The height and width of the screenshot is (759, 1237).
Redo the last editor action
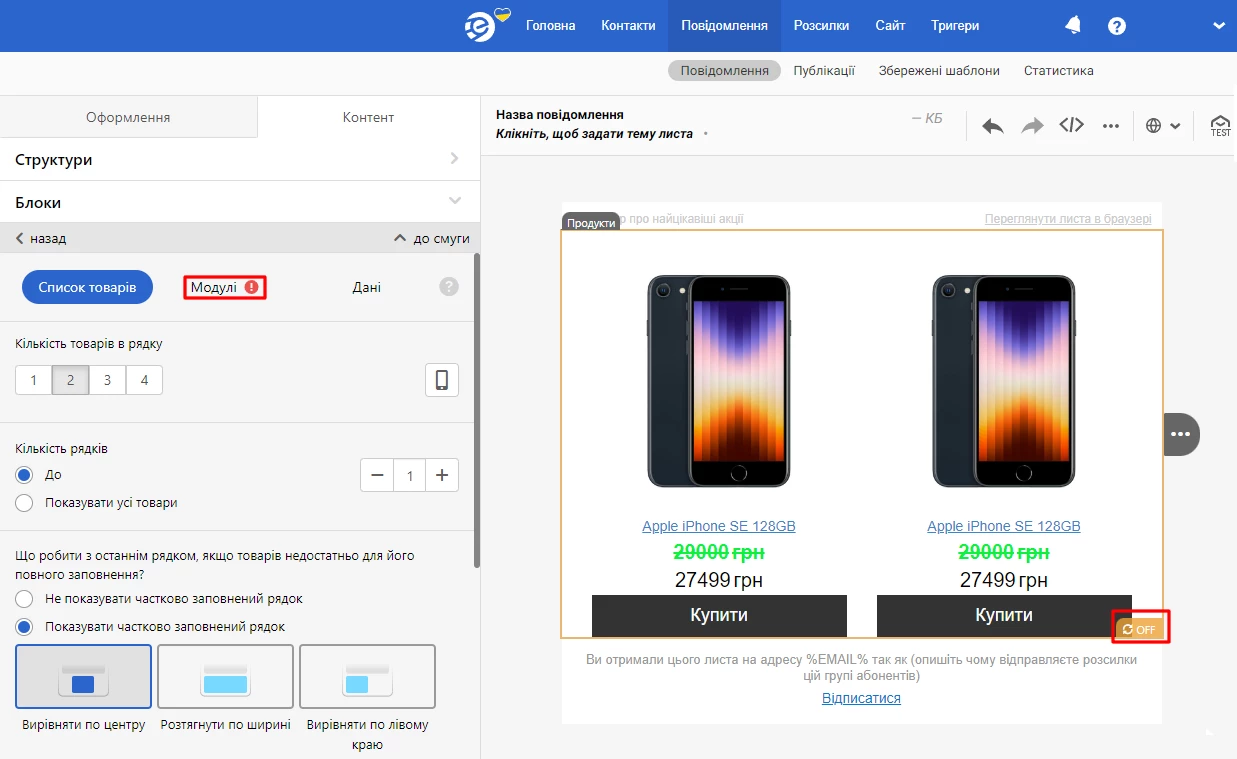point(1032,126)
